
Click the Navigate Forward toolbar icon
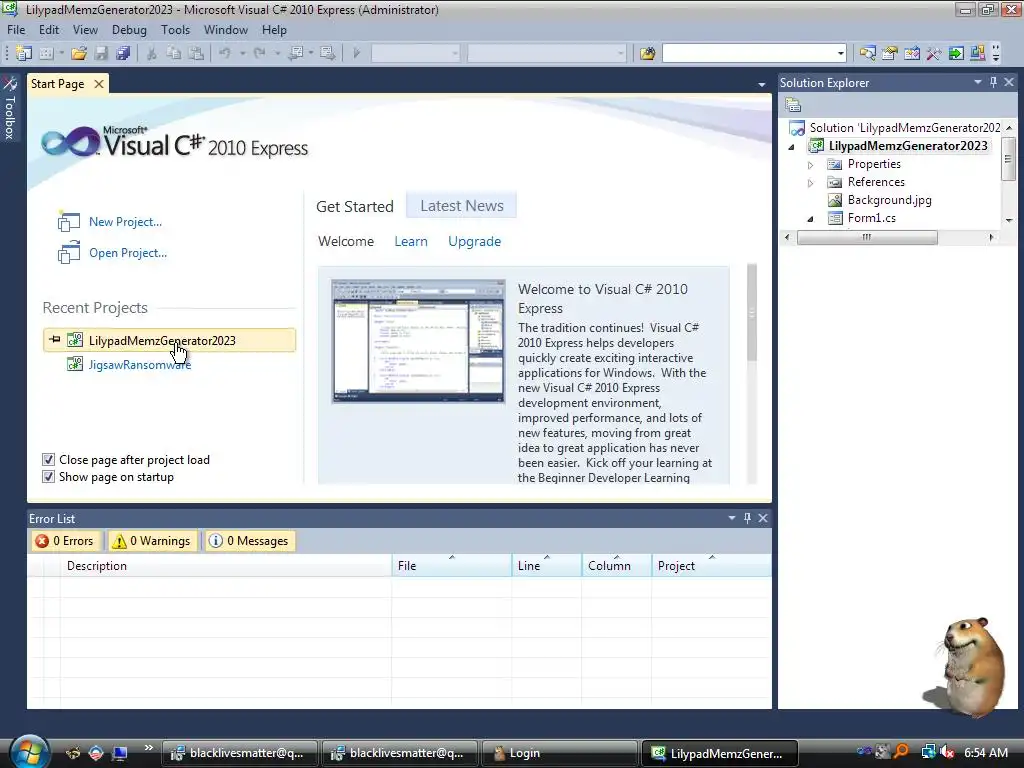tap(328, 53)
